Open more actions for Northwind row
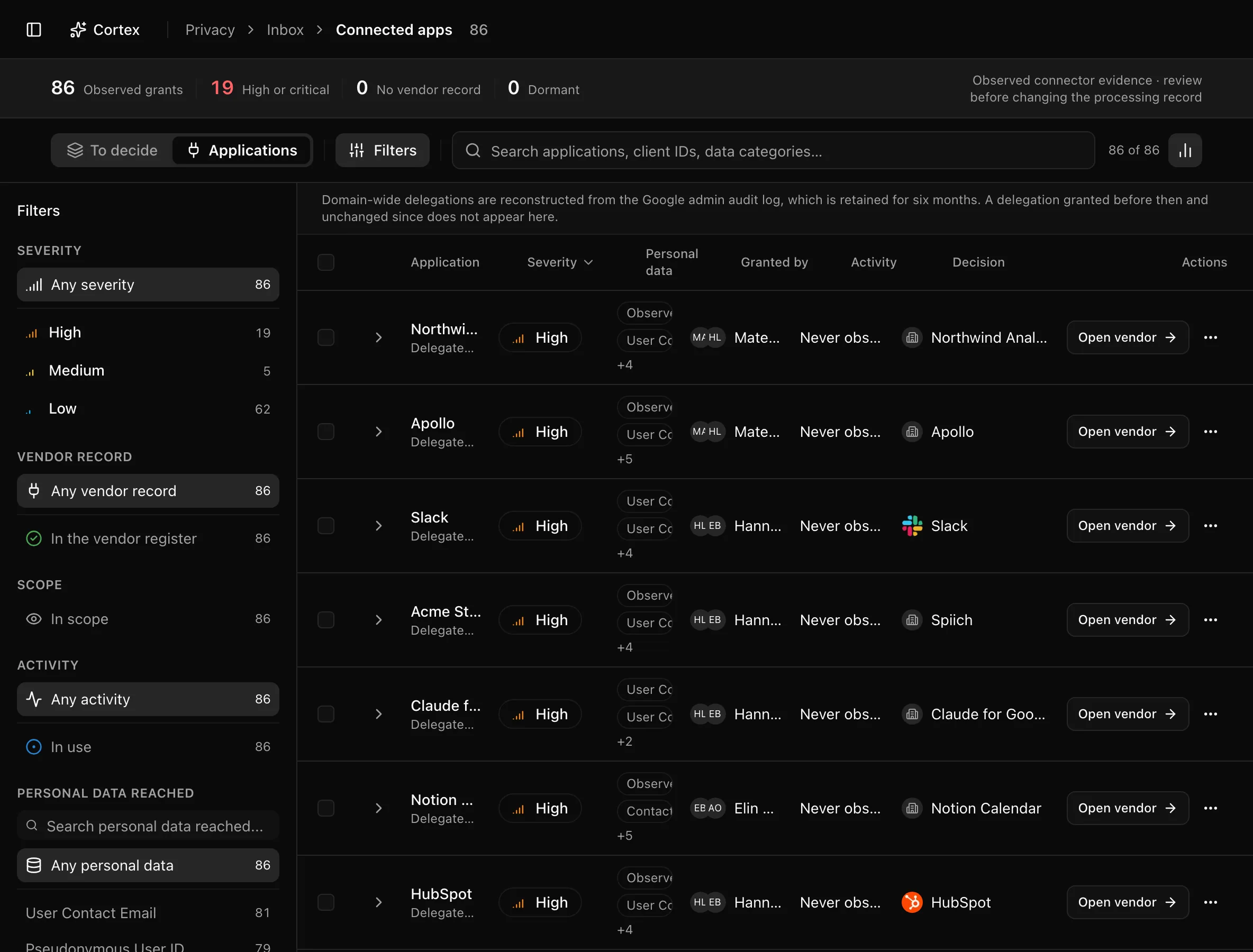The image size is (1253, 952). (x=1211, y=338)
